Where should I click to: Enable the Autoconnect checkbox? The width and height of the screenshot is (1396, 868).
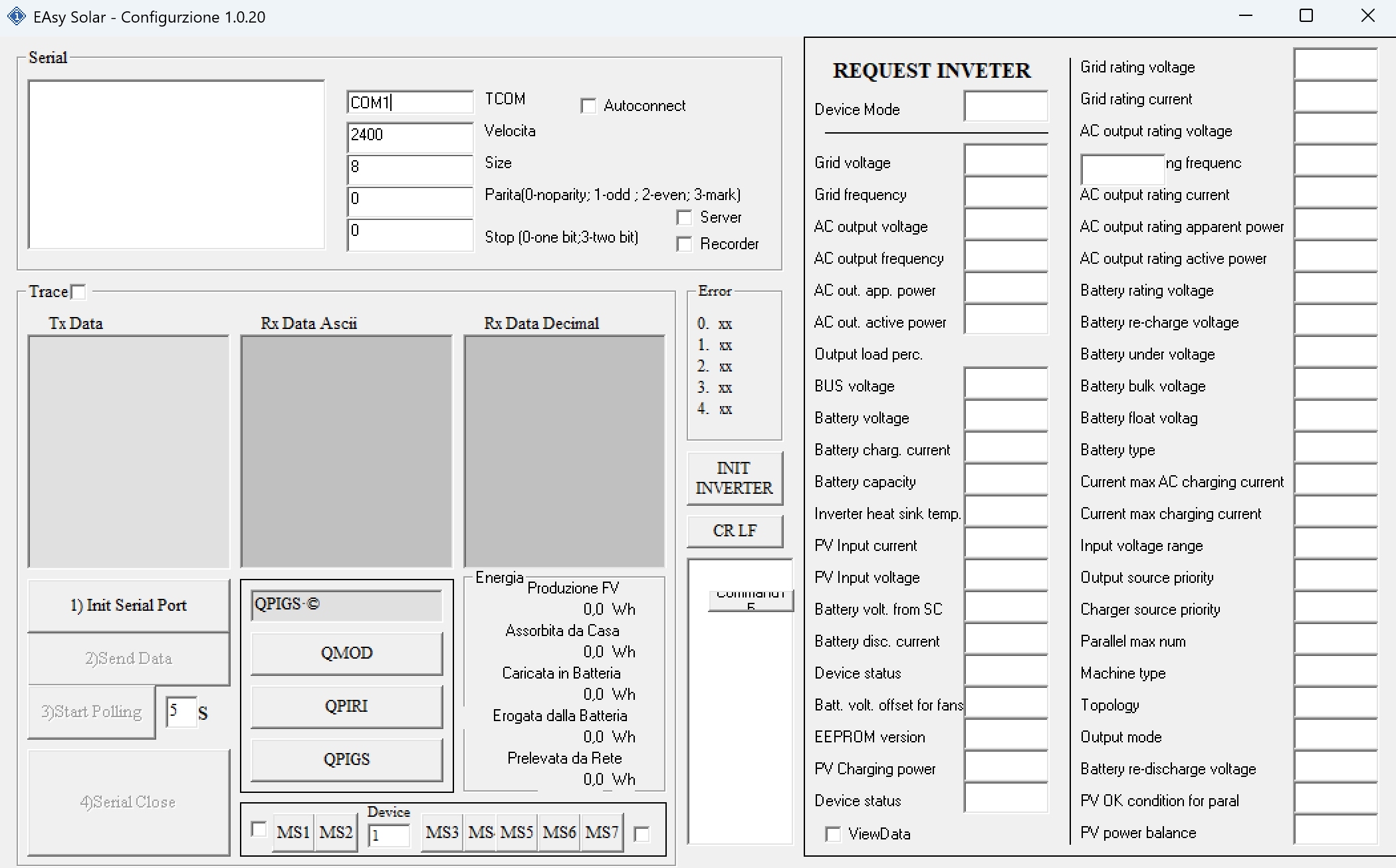pos(588,106)
